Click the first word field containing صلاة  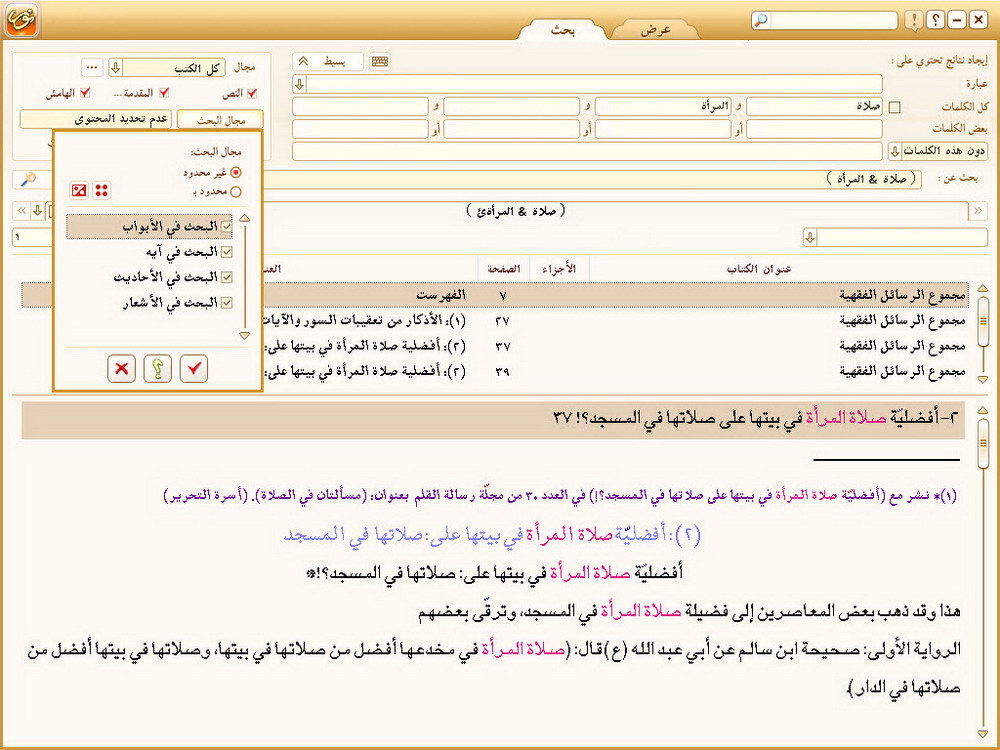pyautogui.click(x=814, y=107)
